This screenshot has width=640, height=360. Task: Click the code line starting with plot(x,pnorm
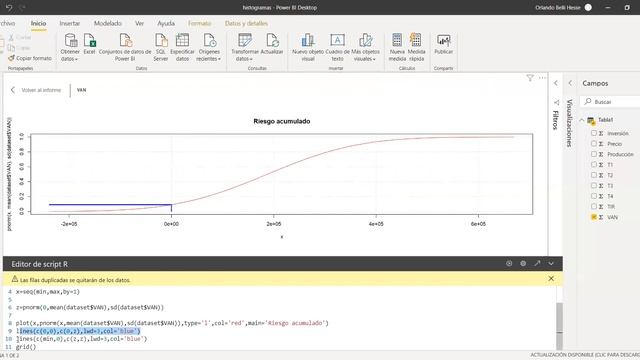pyautogui.click(x=172, y=323)
